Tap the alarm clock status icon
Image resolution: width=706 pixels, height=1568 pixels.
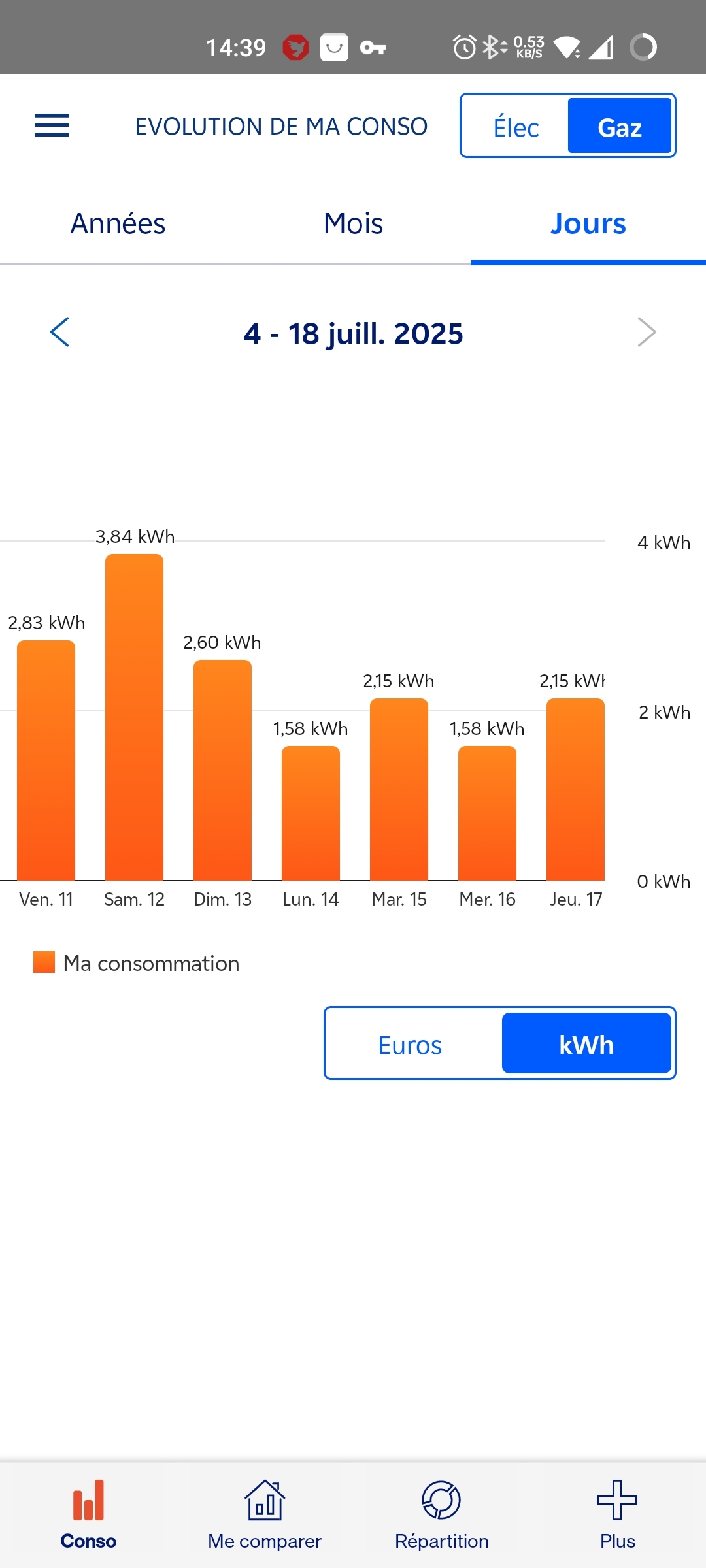(464, 48)
